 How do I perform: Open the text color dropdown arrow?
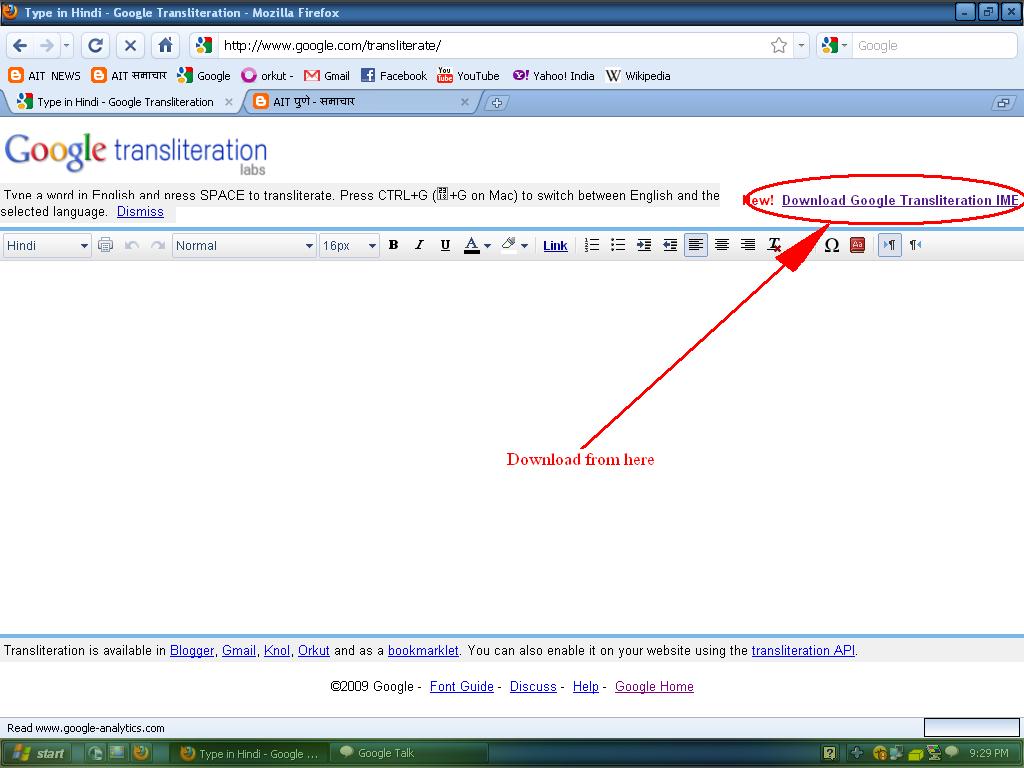[487, 246]
